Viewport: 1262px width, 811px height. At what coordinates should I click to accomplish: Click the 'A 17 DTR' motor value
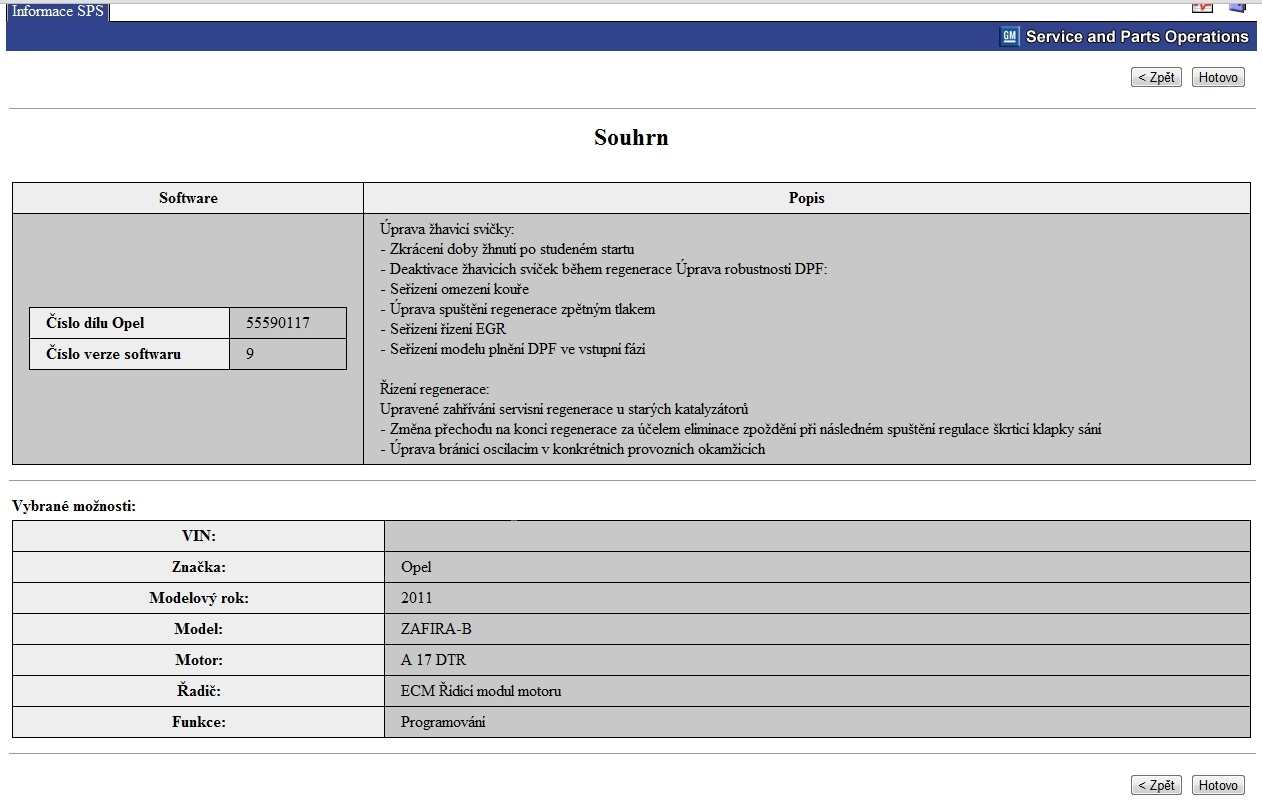tap(433, 660)
